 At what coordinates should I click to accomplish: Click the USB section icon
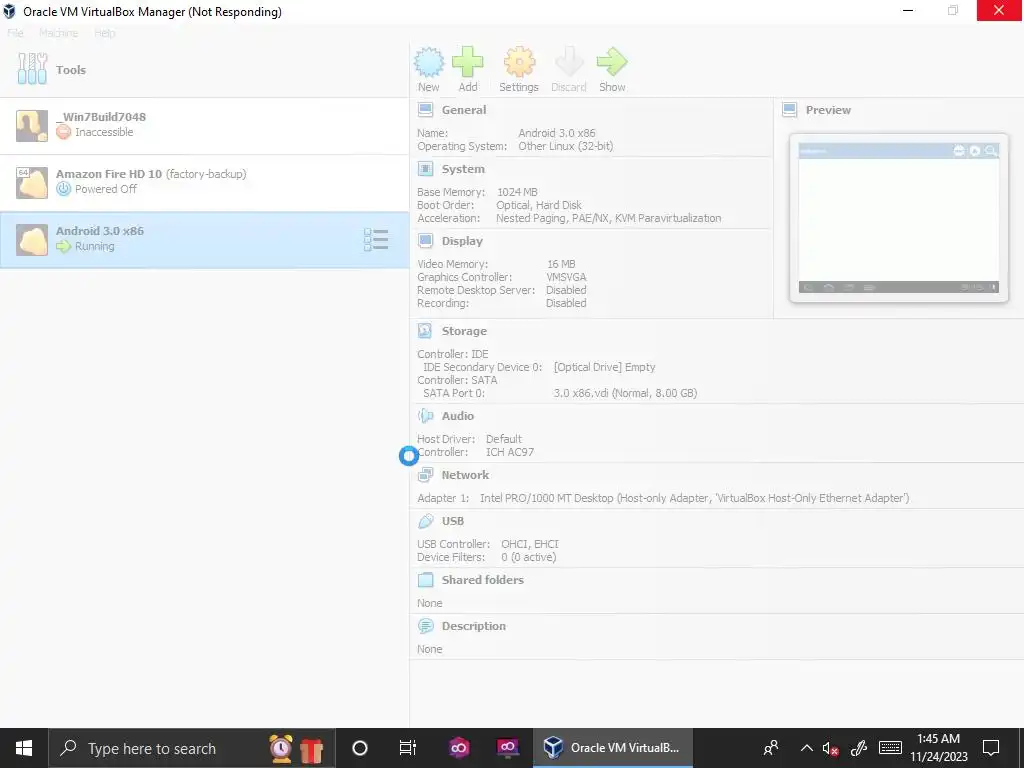[x=425, y=521]
